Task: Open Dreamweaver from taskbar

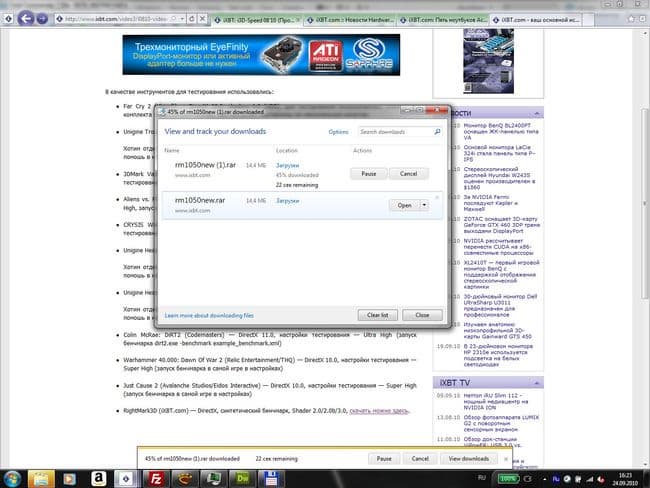Action: [243, 479]
